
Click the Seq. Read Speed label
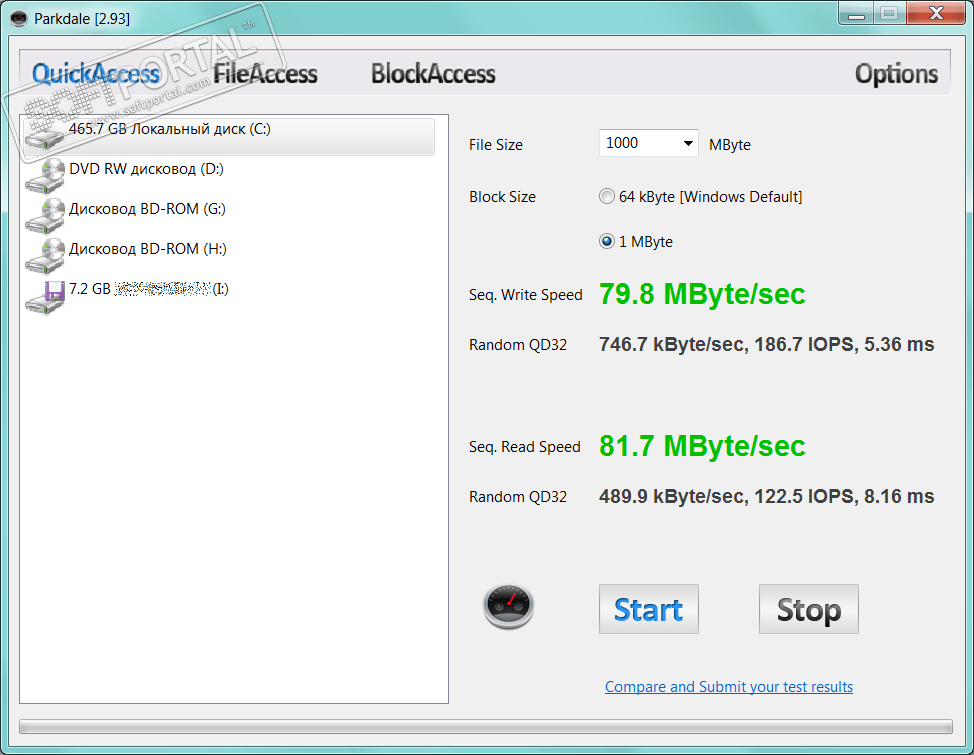coord(524,447)
